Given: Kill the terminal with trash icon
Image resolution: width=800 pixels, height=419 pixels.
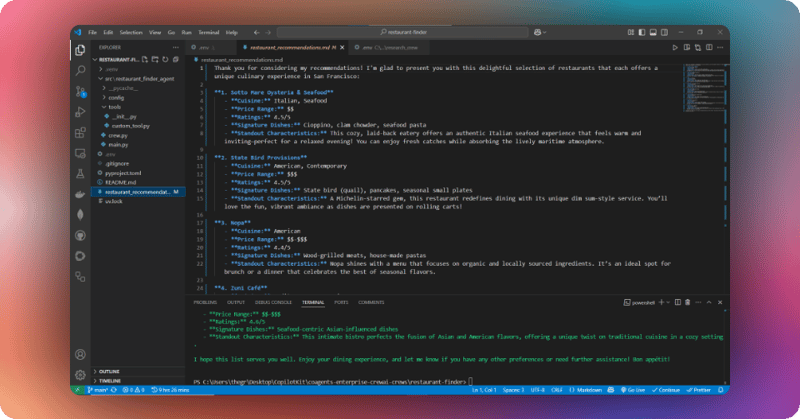Looking at the screenshot, I should (x=688, y=302).
